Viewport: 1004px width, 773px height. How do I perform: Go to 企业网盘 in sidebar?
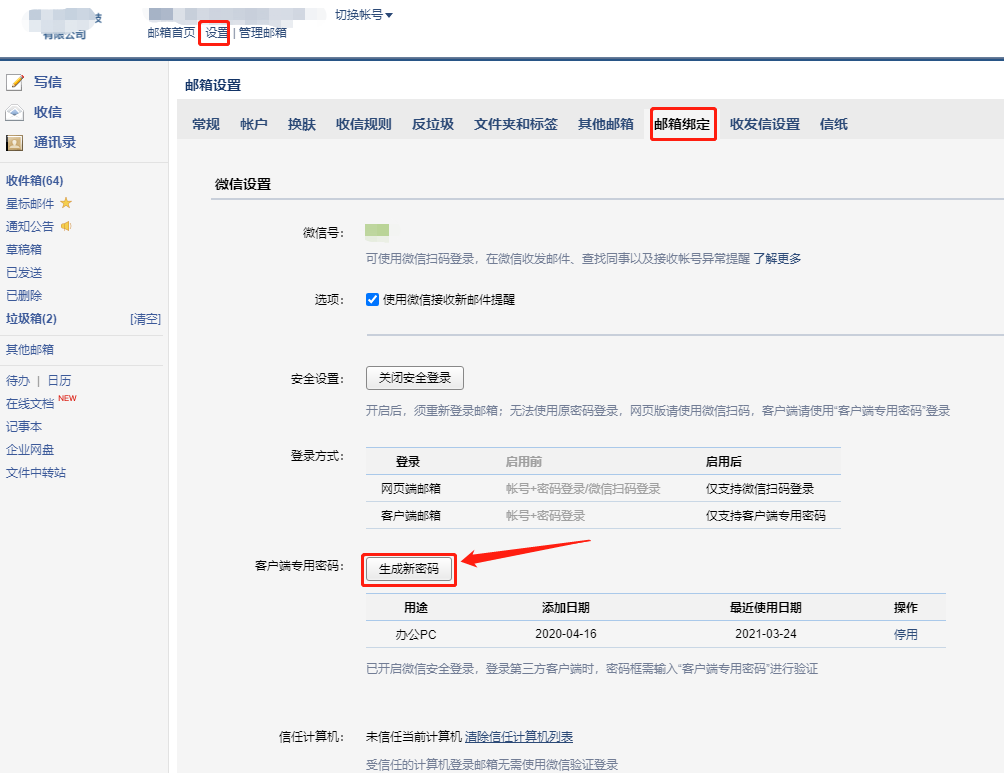coord(30,450)
